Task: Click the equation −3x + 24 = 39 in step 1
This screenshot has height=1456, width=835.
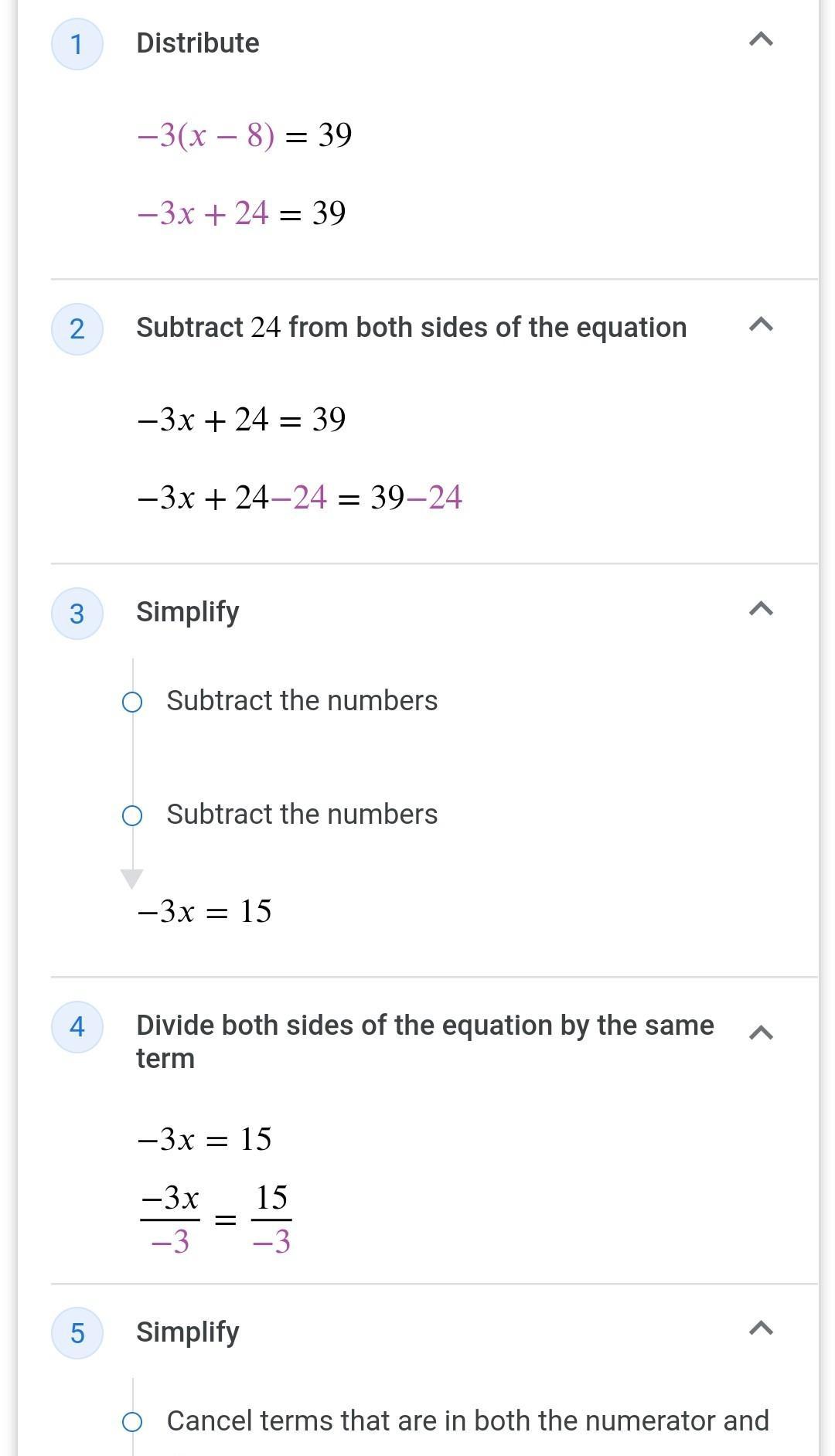Action: 241,213
